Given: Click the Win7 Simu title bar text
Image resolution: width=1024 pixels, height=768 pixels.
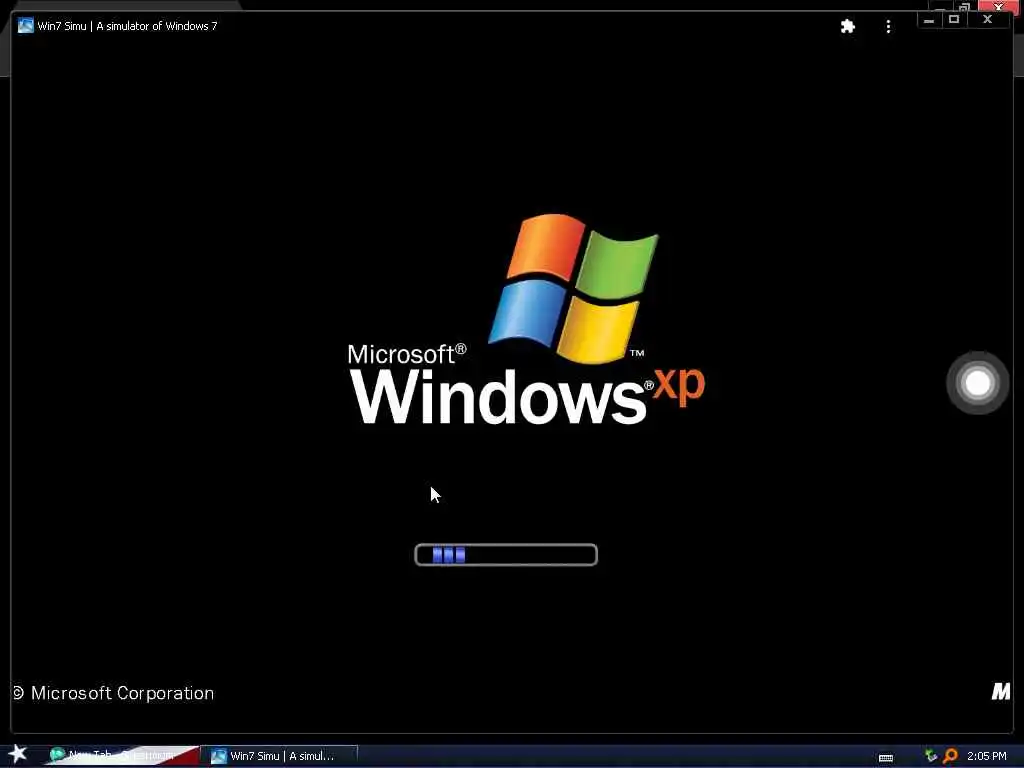Looking at the screenshot, I should click(127, 26).
